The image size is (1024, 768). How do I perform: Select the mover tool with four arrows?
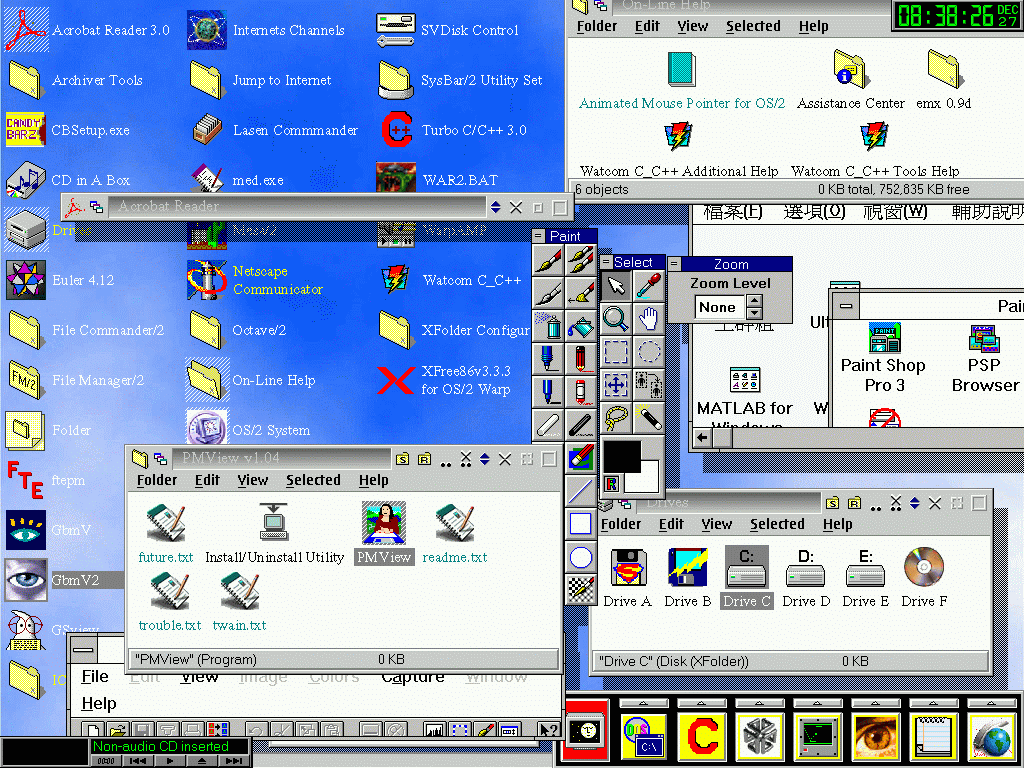[x=616, y=385]
